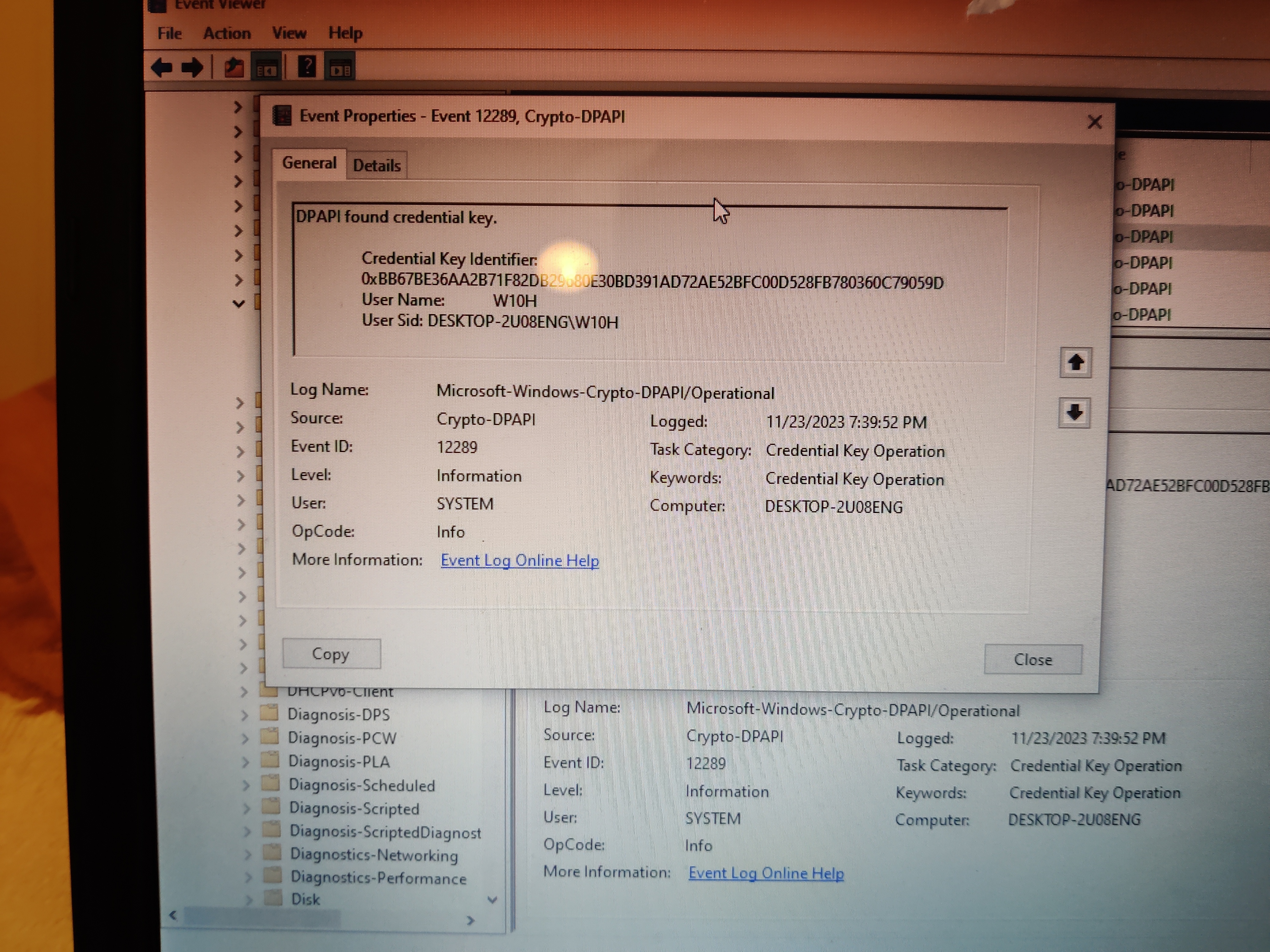Open the View menu

[289, 33]
